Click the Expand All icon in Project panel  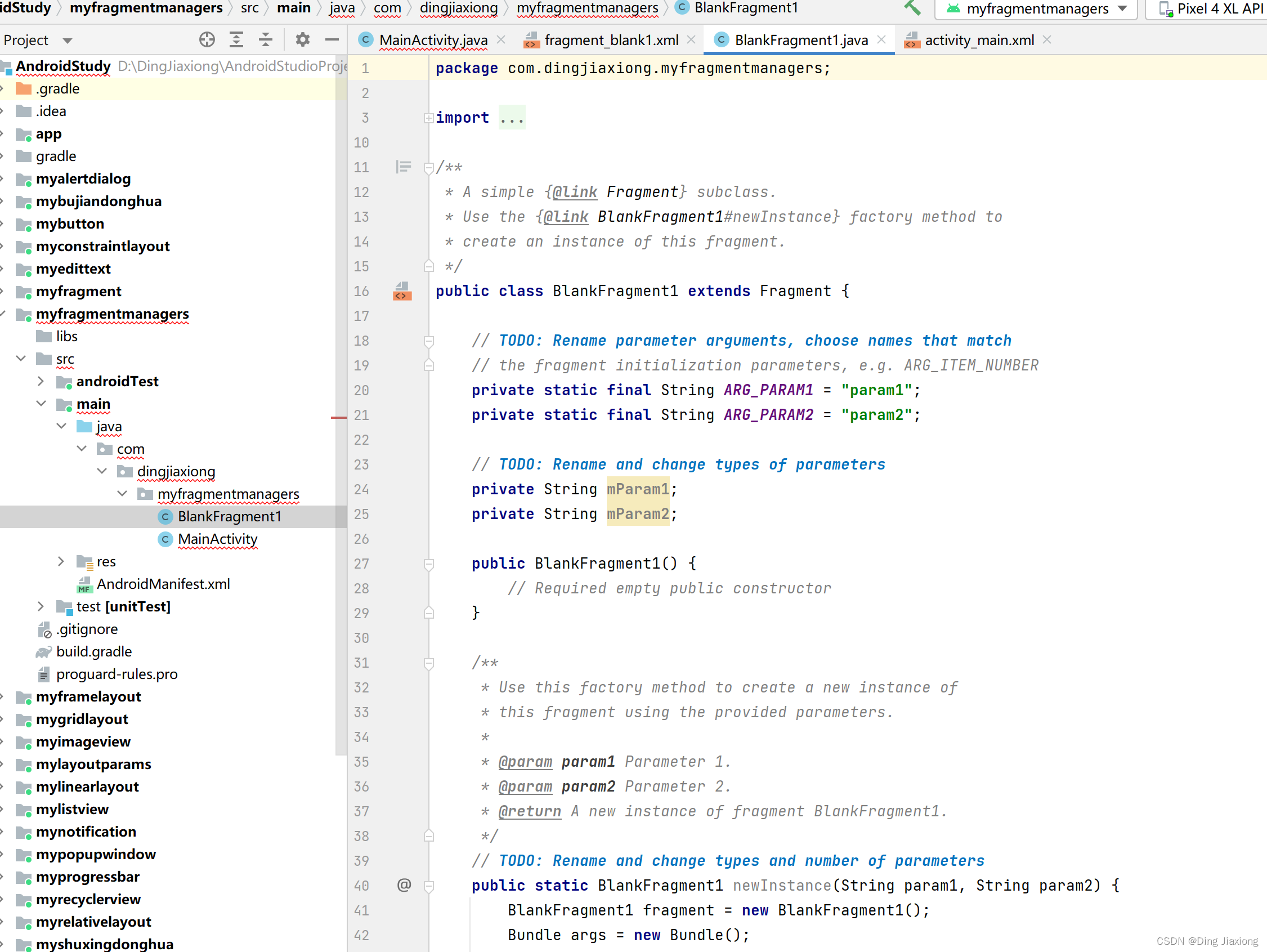point(236,39)
